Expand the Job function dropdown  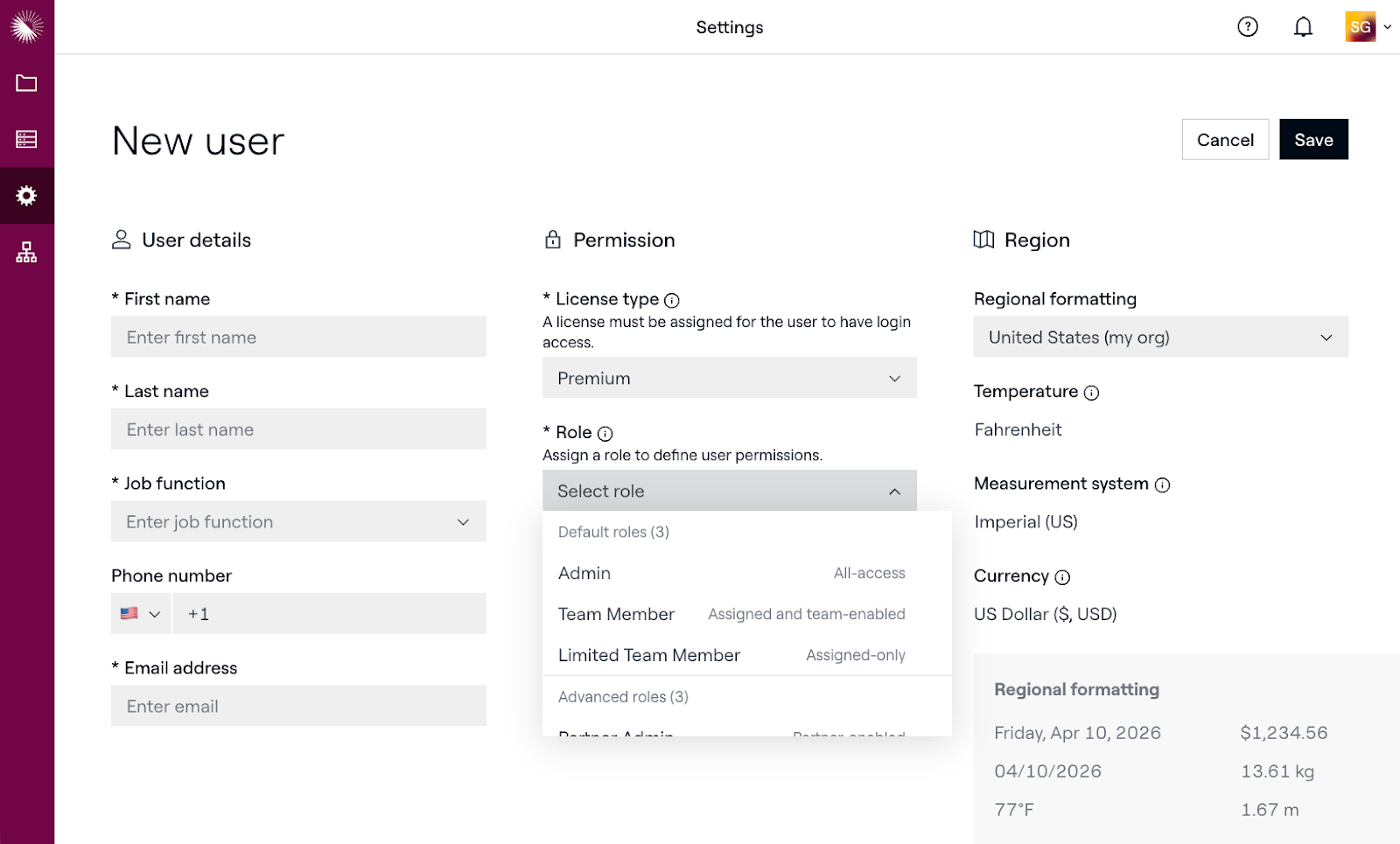pos(298,522)
